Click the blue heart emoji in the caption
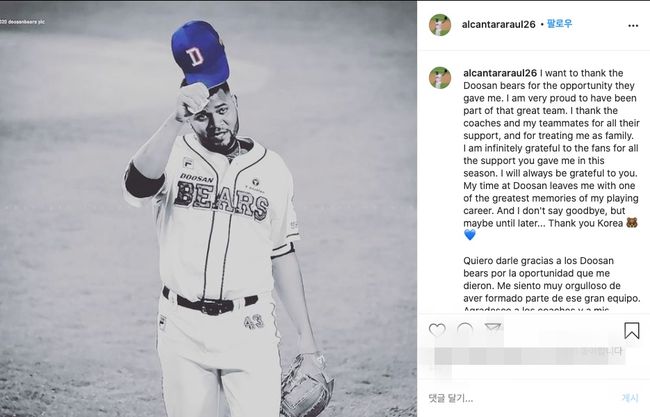This screenshot has width=650, height=417. (470, 235)
